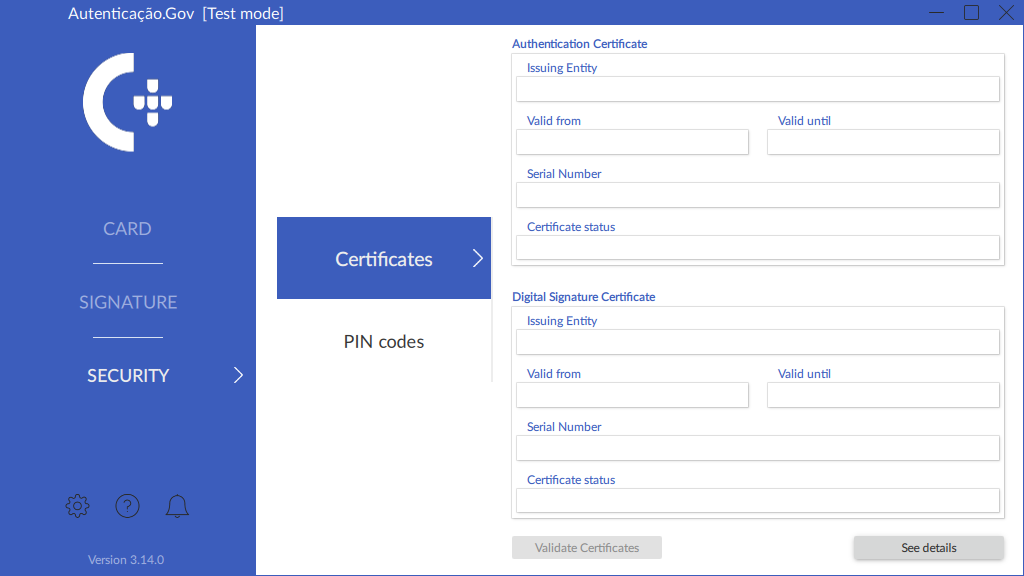
Task: Maximize the application window
Action: [x=971, y=13]
